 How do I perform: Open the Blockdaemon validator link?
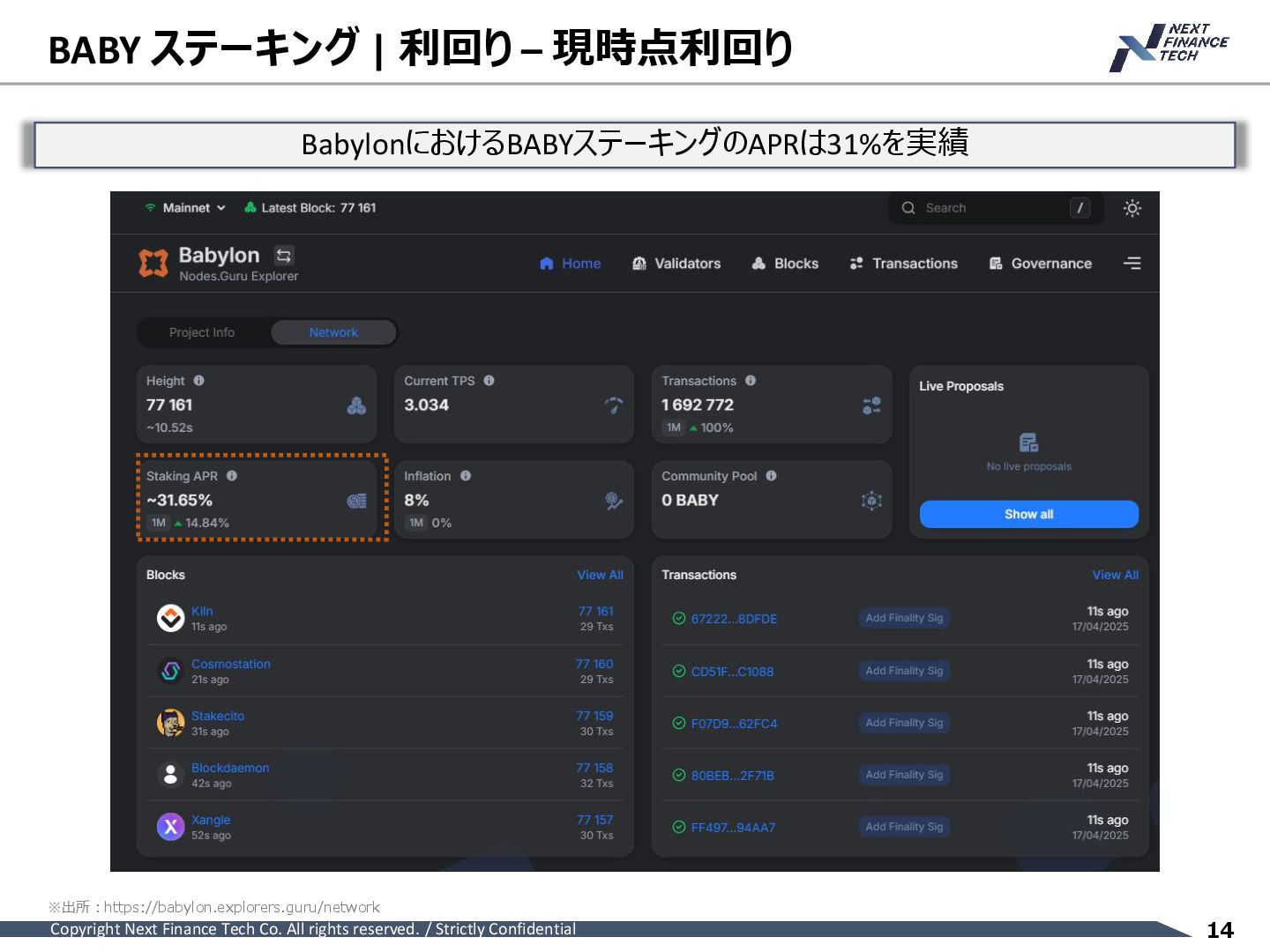click(230, 768)
